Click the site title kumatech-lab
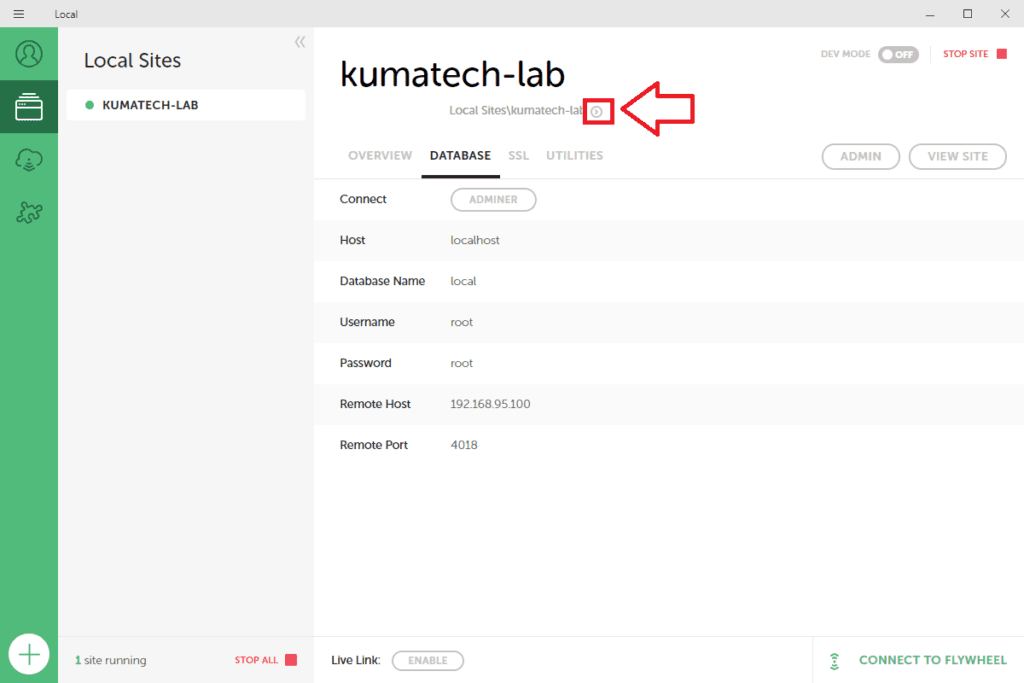 452,74
